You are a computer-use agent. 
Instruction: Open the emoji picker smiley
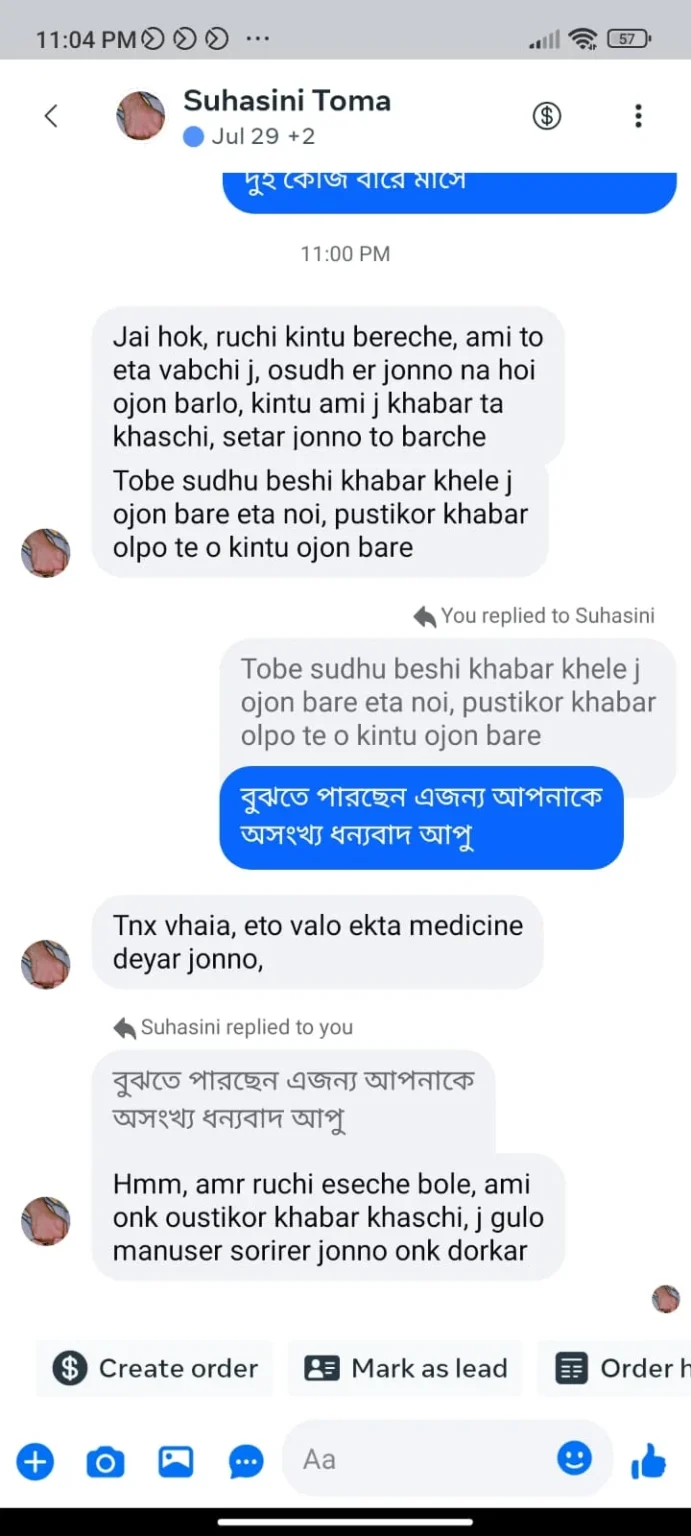[x=574, y=1458]
